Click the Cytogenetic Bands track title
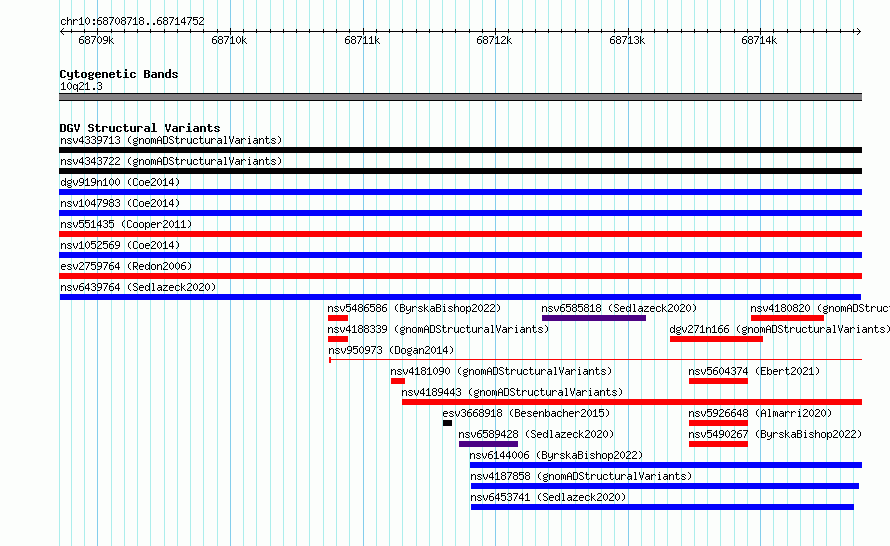Screen dimensions: 890x546 click(x=119, y=74)
